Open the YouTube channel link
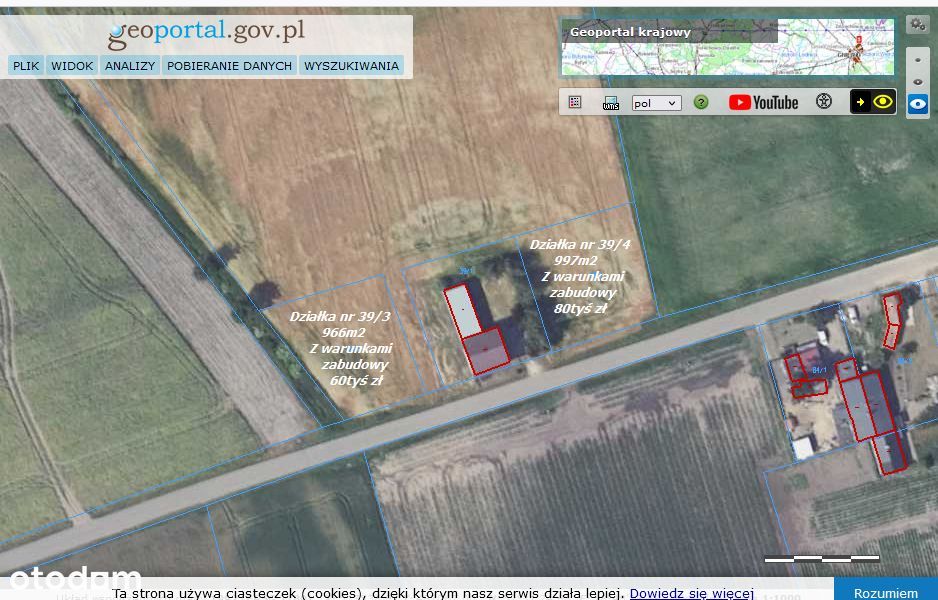The image size is (938, 600). (763, 102)
